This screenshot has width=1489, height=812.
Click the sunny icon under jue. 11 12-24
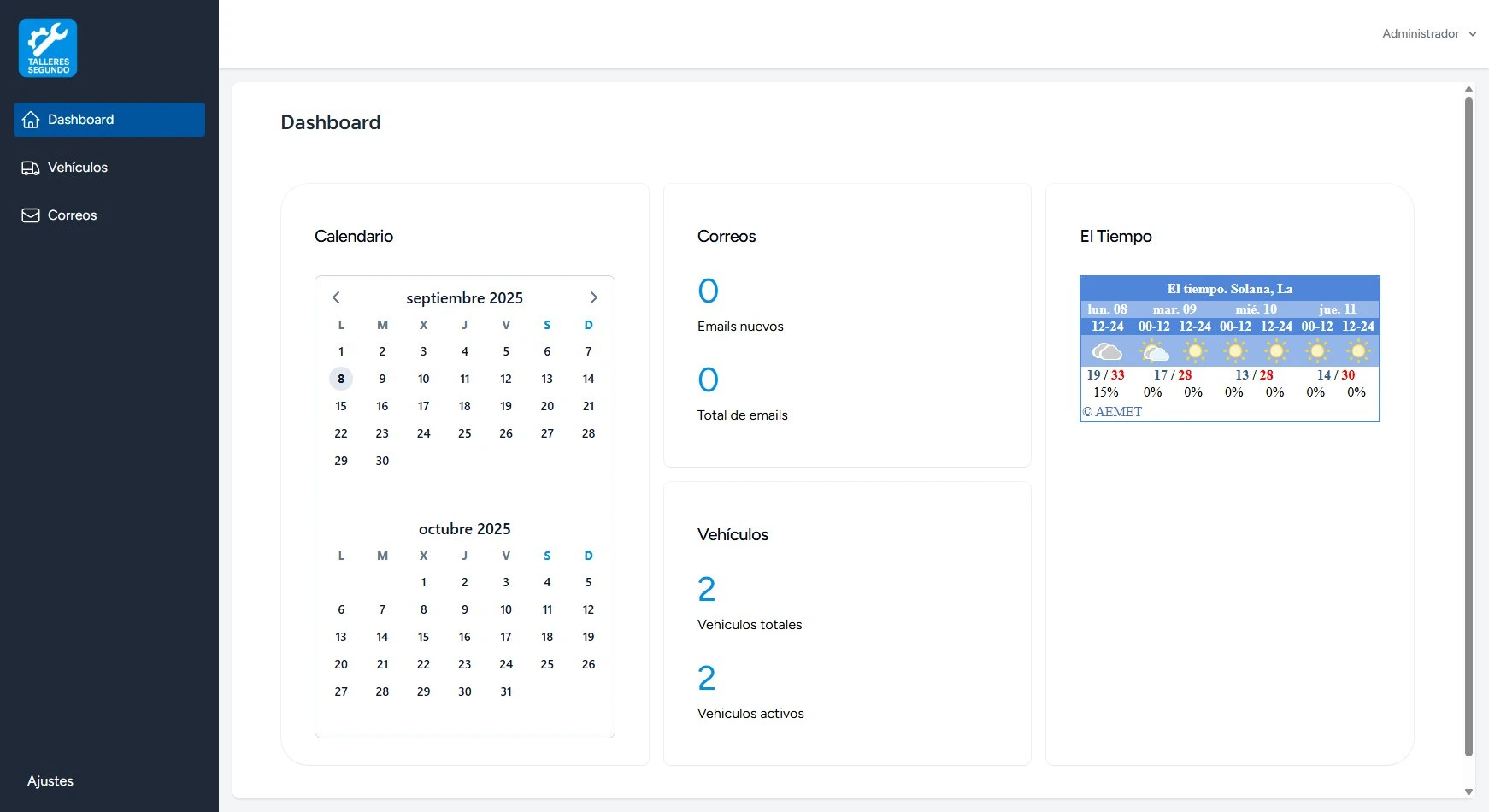[x=1357, y=351]
